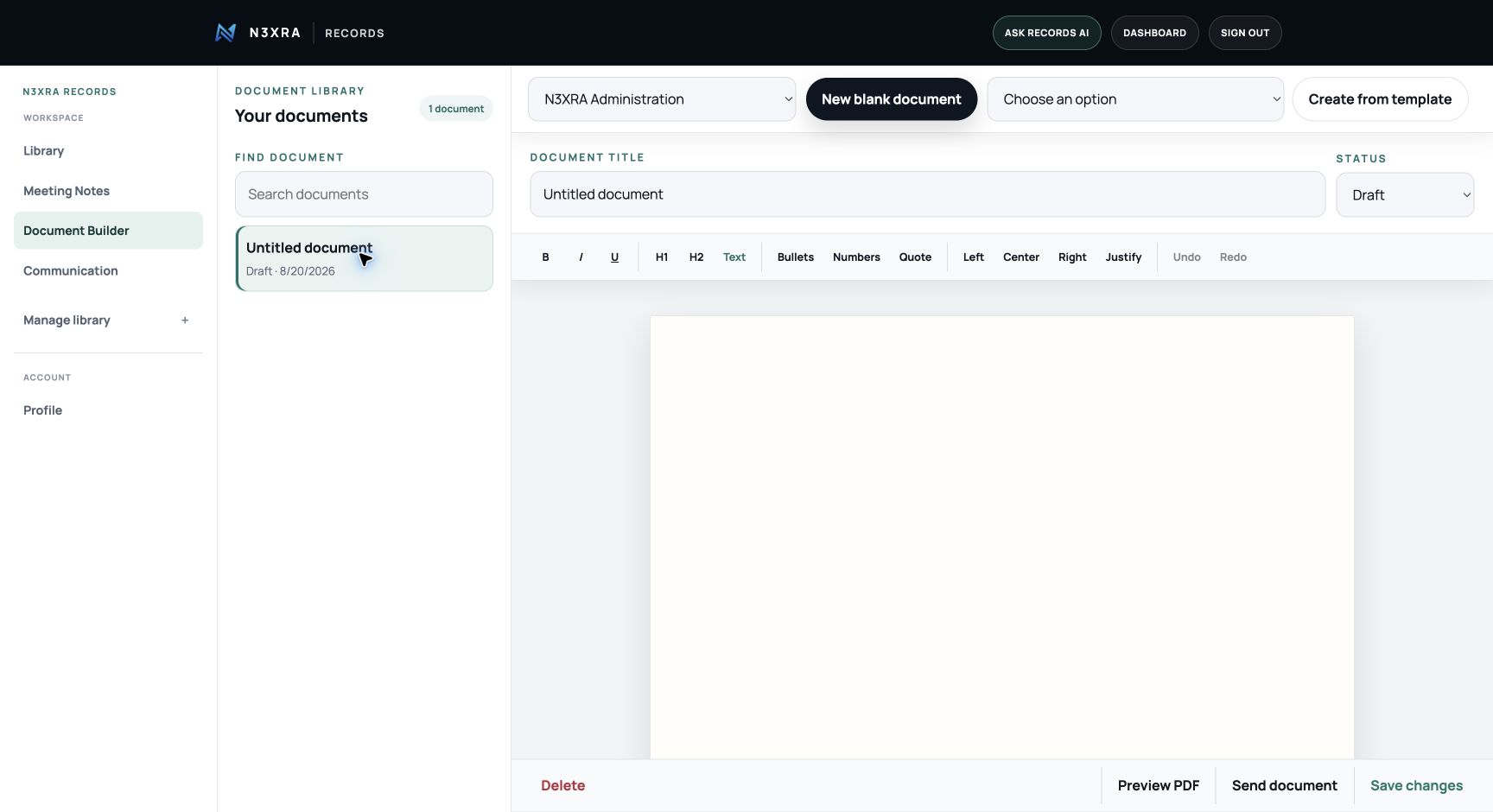
Task: Create a New blank document
Action: coord(891,99)
